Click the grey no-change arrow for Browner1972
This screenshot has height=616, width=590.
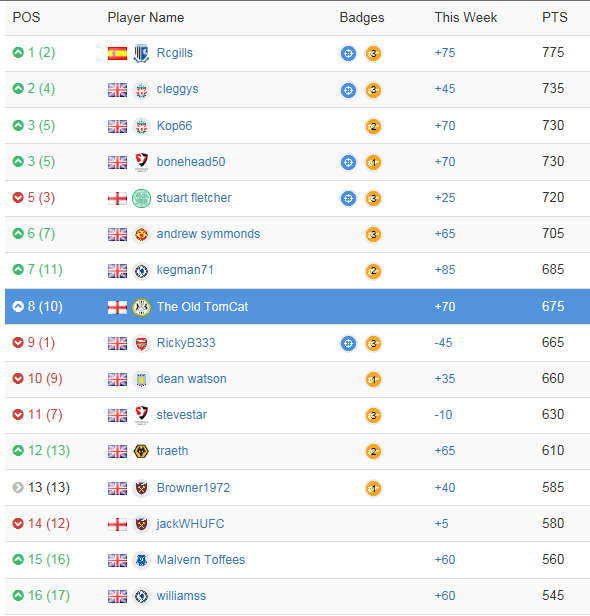click(x=18, y=488)
